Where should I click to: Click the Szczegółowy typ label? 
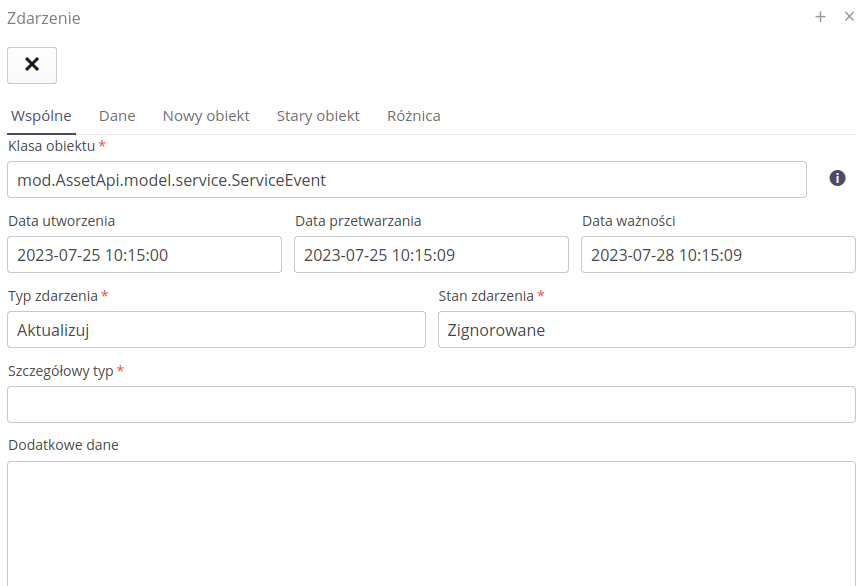61,371
